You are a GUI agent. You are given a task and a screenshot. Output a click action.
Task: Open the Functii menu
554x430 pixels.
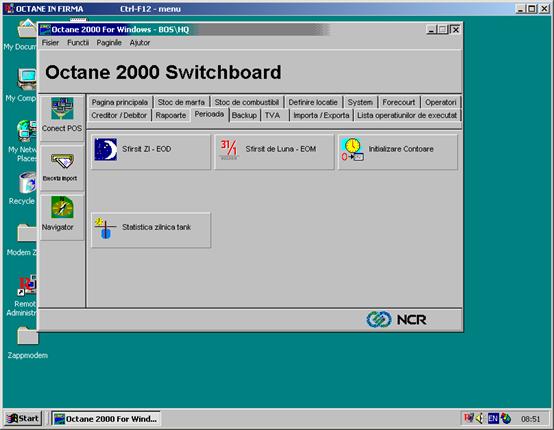[x=78, y=43]
